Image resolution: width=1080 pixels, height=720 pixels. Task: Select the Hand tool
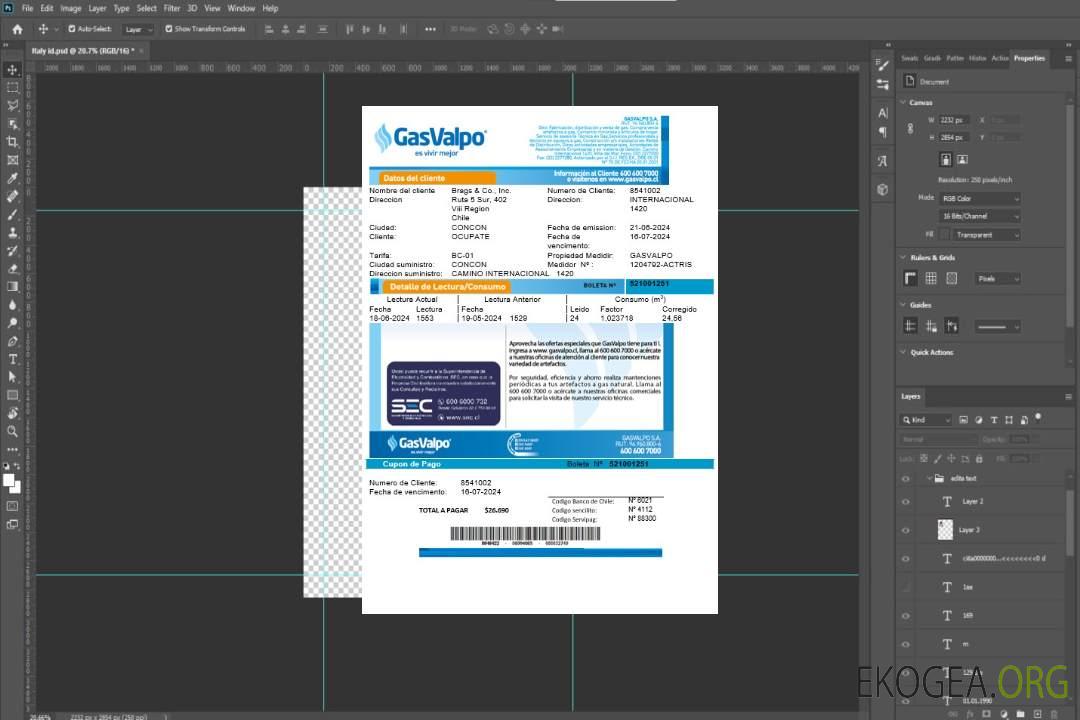(x=12, y=413)
